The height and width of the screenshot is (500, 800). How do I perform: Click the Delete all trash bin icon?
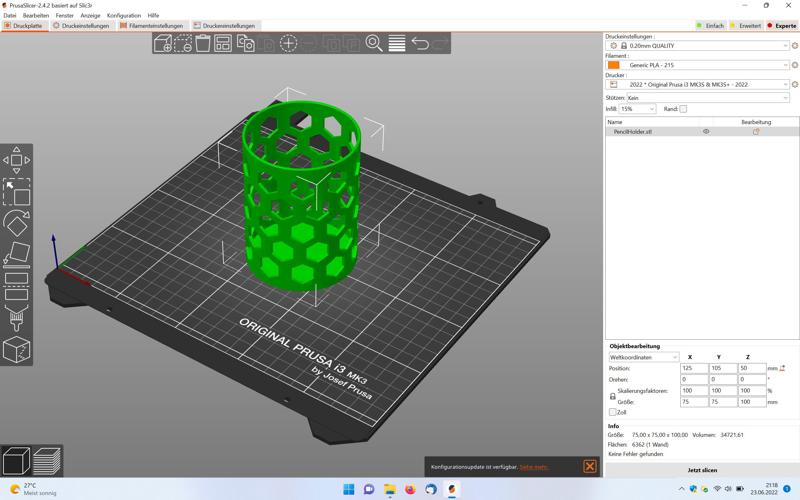pos(203,43)
